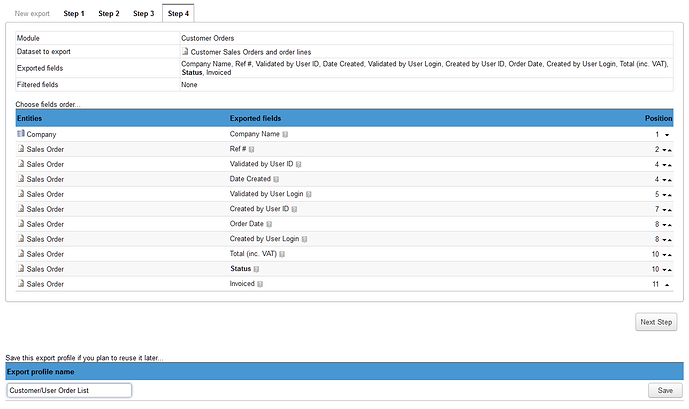The image size is (689, 409).
Task: Click info icon next to Invoiced field
Action: tap(260, 284)
